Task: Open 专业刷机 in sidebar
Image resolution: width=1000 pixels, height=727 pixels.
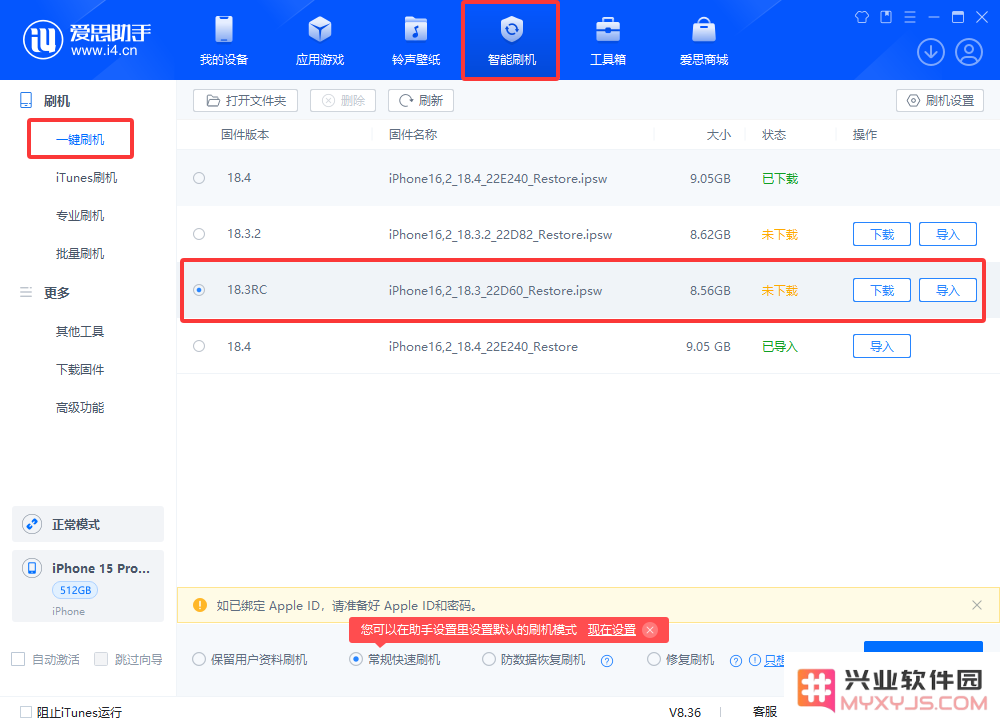Action: (x=80, y=216)
